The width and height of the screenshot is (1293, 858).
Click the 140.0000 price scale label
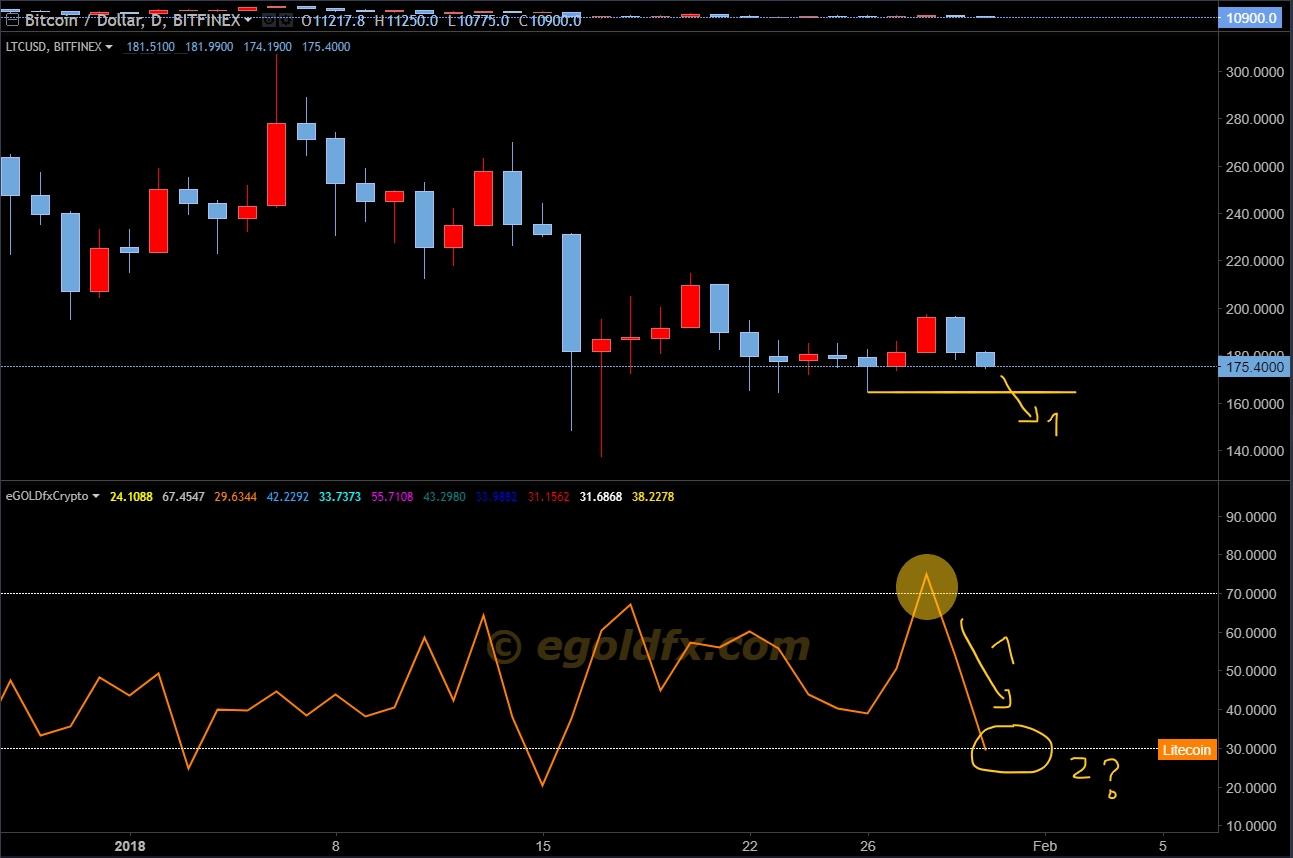point(1254,451)
